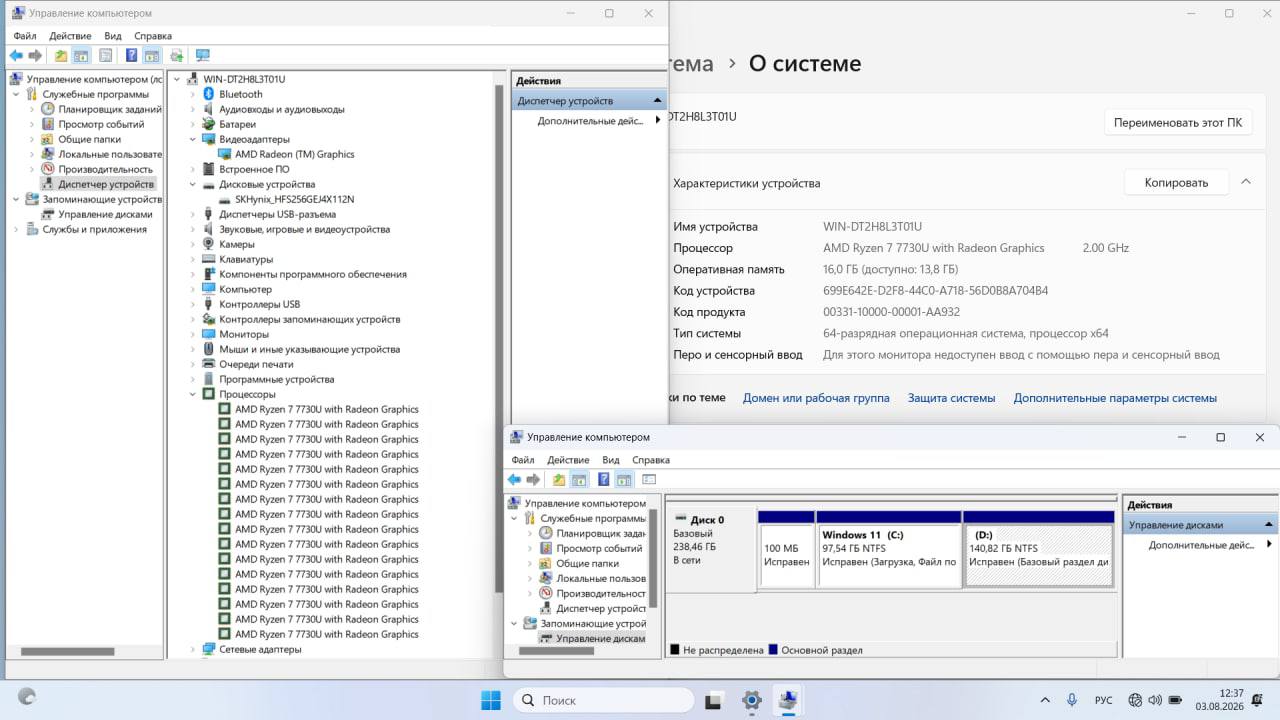Expand the Сетевые адаптеры node

pos(194,649)
